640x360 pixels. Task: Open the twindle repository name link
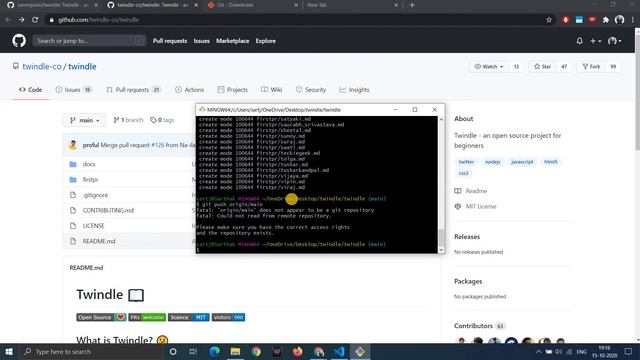click(x=82, y=67)
